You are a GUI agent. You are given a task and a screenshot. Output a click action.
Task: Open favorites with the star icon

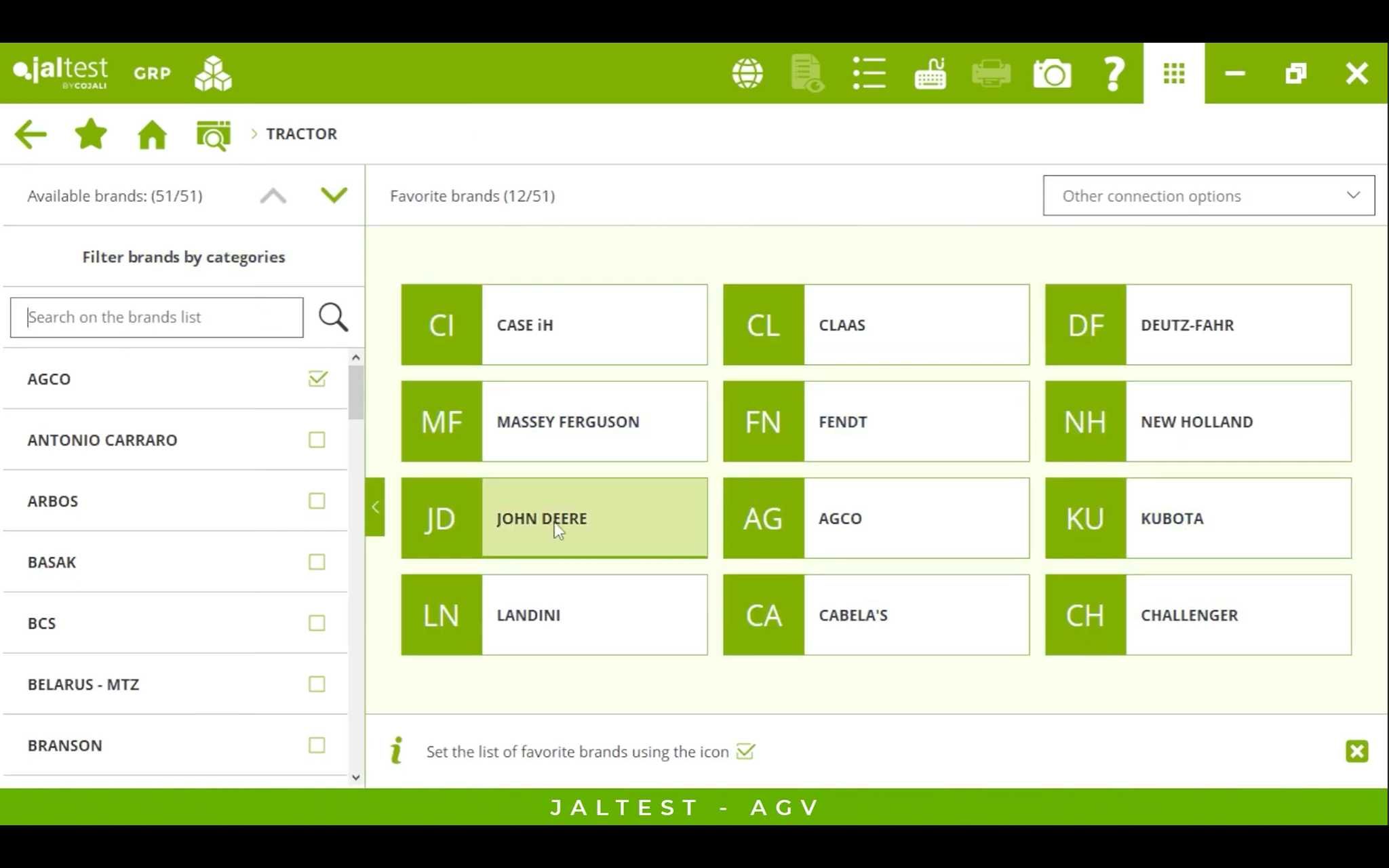pos(91,134)
